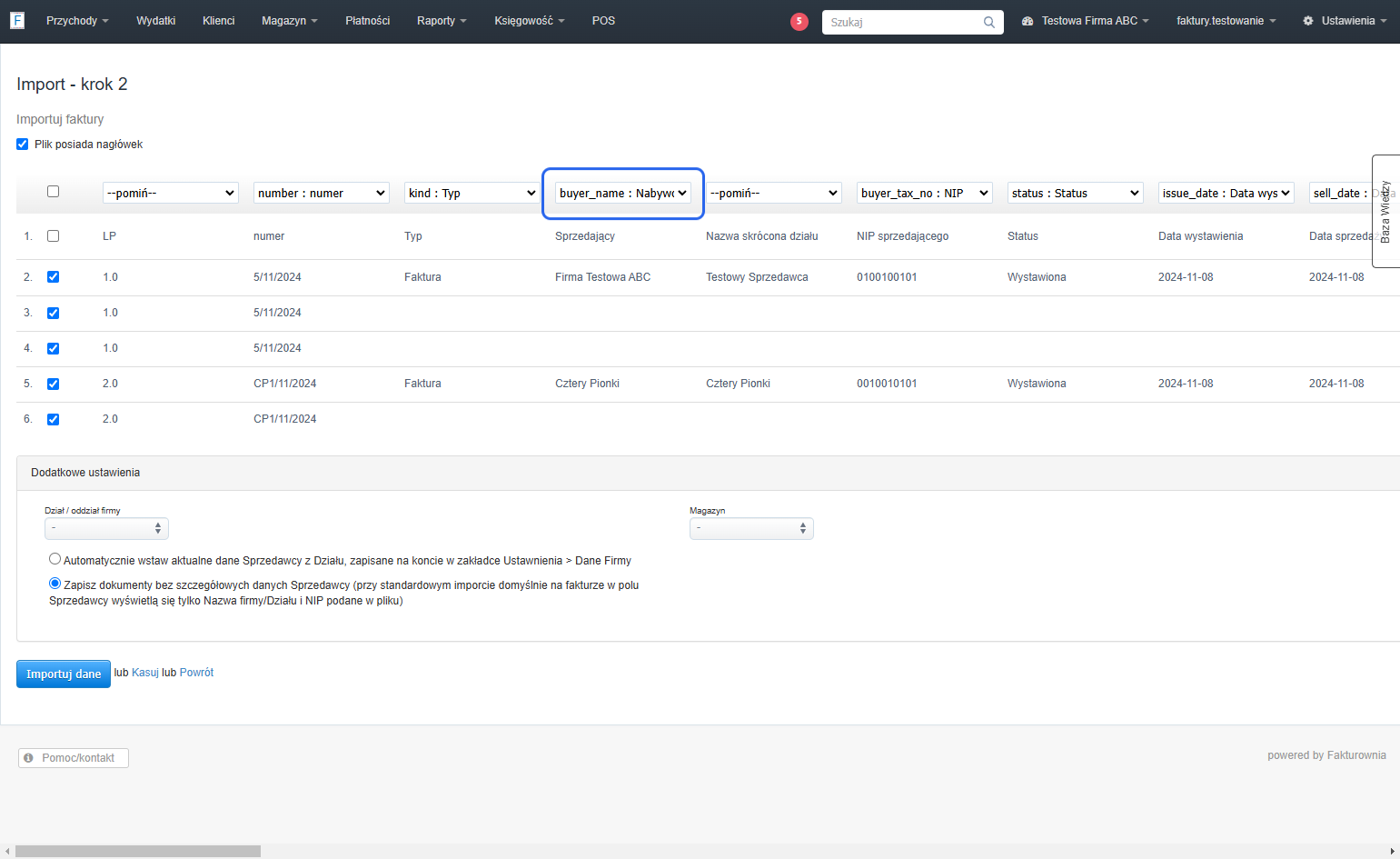Open the 'buyer_tax_no : NIP' dropdown
The image size is (1400, 859).
[925, 193]
